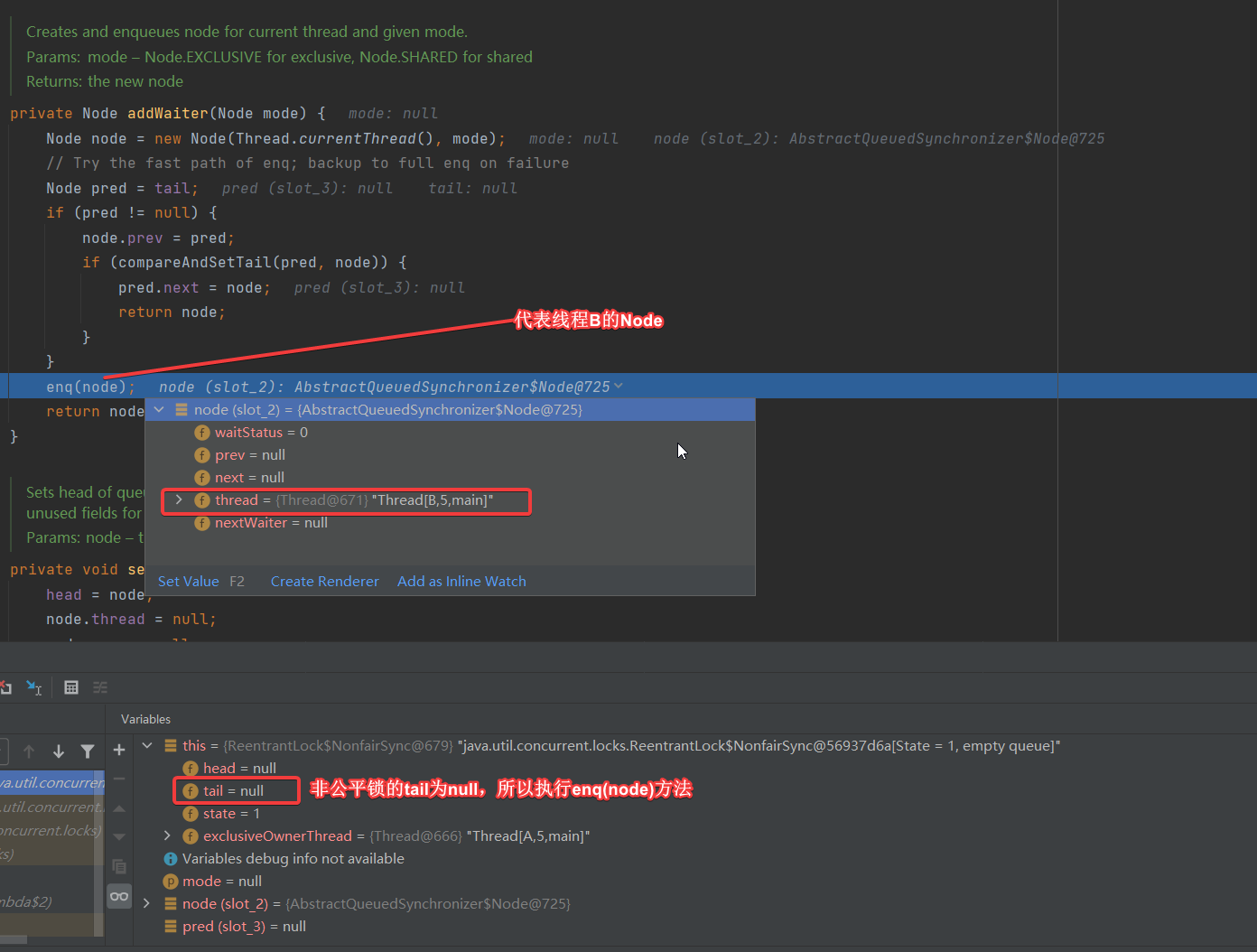The height and width of the screenshot is (952, 1257).
Task: Click the field icon of exclusiveOwnerThread
Action: point(191,836)
